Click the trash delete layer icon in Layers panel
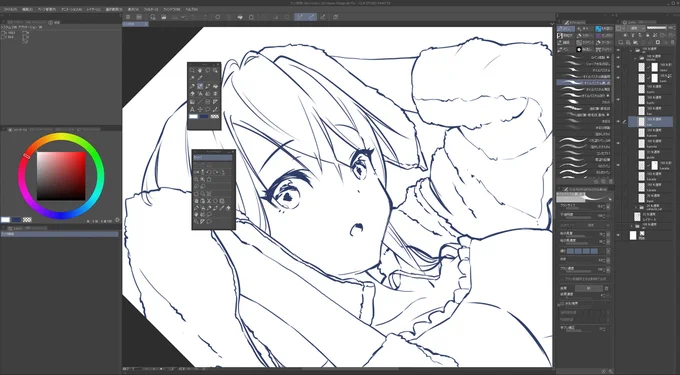 672,42
